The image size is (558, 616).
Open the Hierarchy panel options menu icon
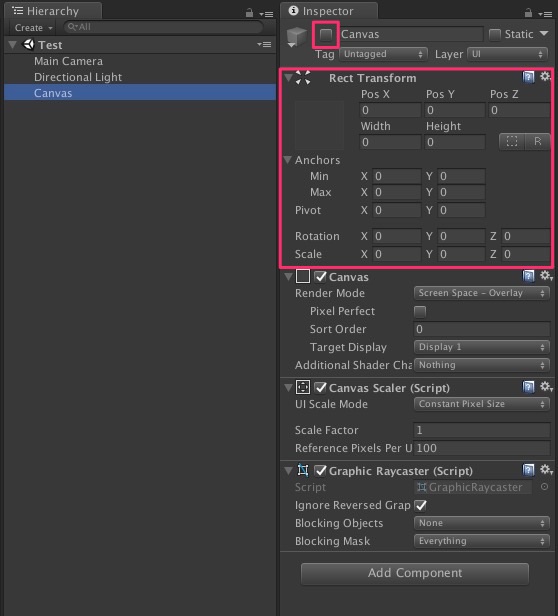(266, 14)
